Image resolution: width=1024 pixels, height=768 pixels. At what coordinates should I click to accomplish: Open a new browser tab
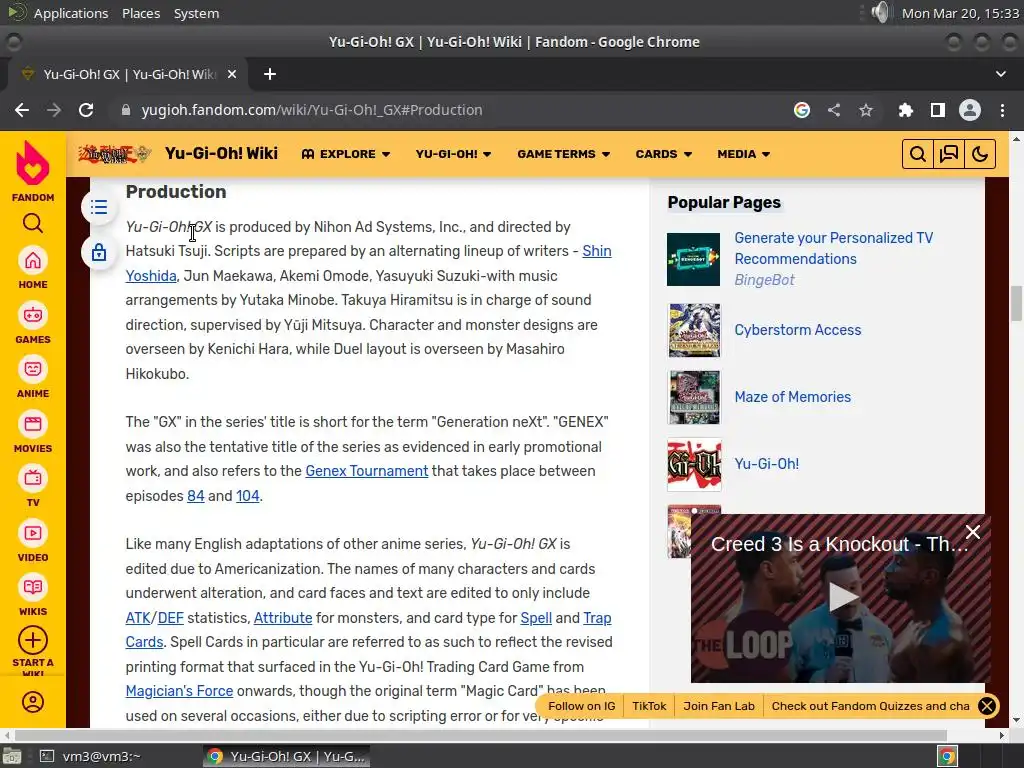tap(270, 74)
